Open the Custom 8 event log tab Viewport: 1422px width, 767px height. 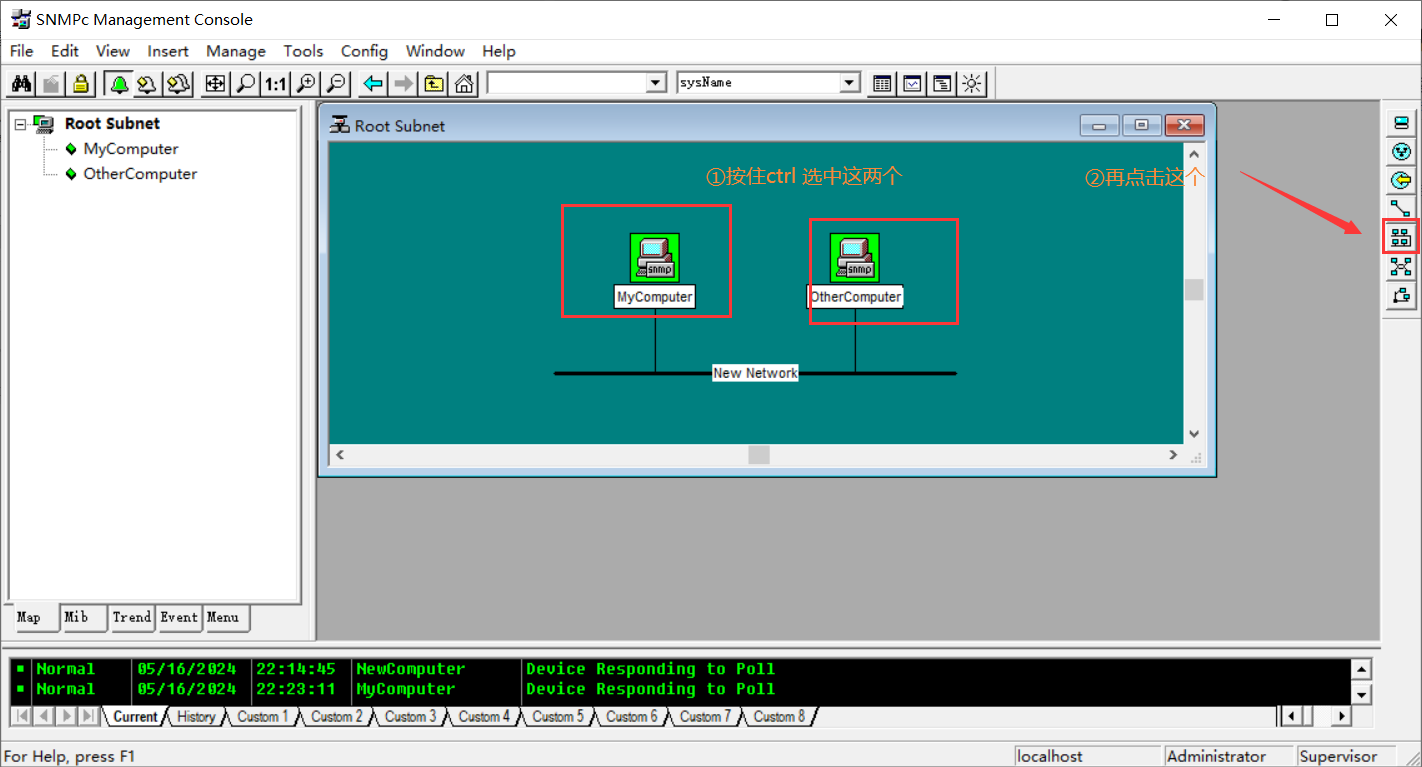780,717
